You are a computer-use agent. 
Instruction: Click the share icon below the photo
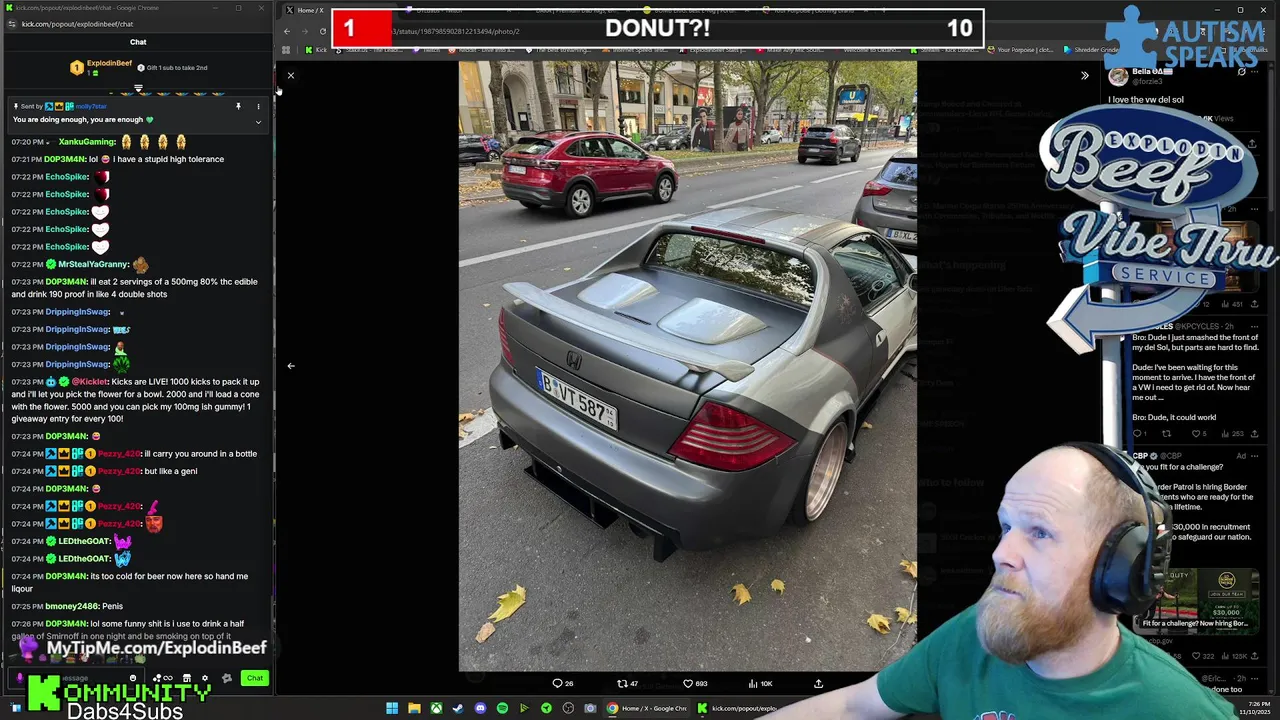pyautogui.click(x=818, y=684)
